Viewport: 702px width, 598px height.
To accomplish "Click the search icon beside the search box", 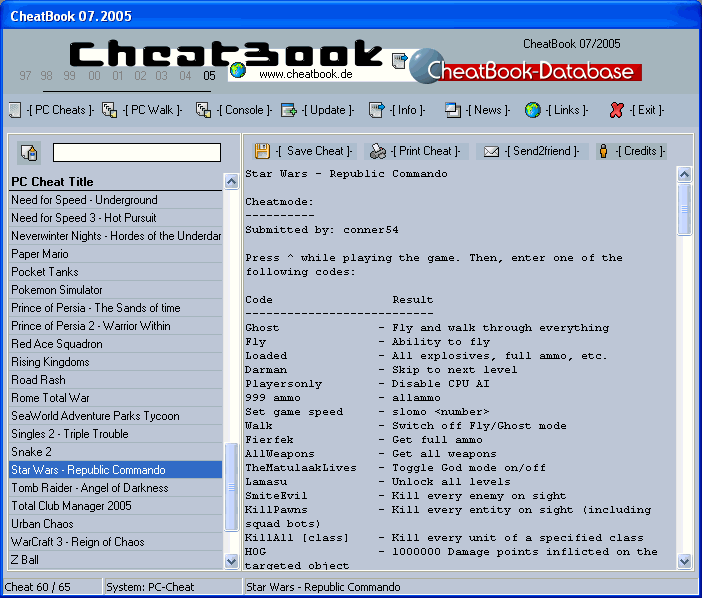I will [x=29, y=153].
